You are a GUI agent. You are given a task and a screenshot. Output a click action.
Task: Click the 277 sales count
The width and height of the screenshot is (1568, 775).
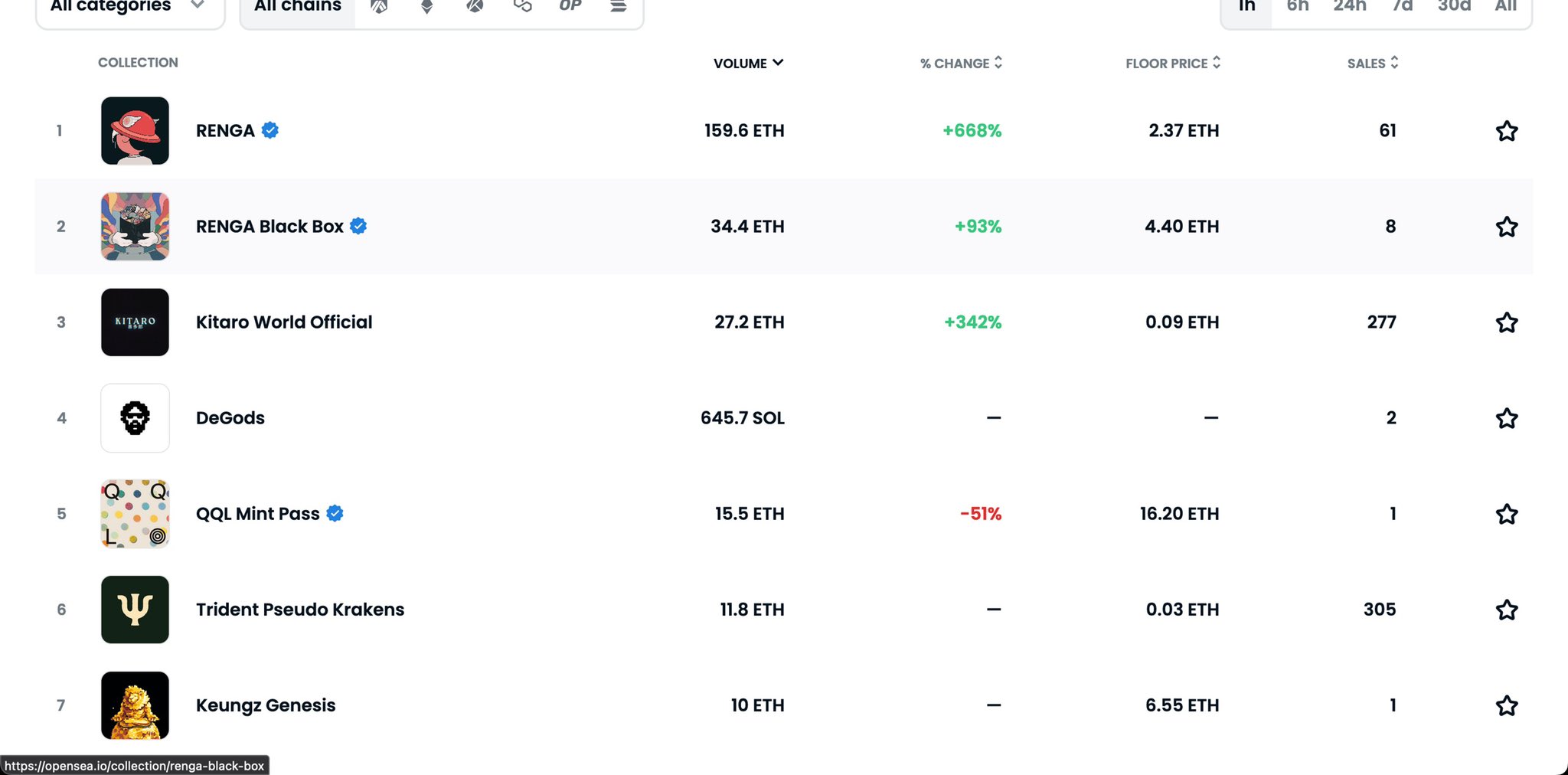[x=1382, y=322]
